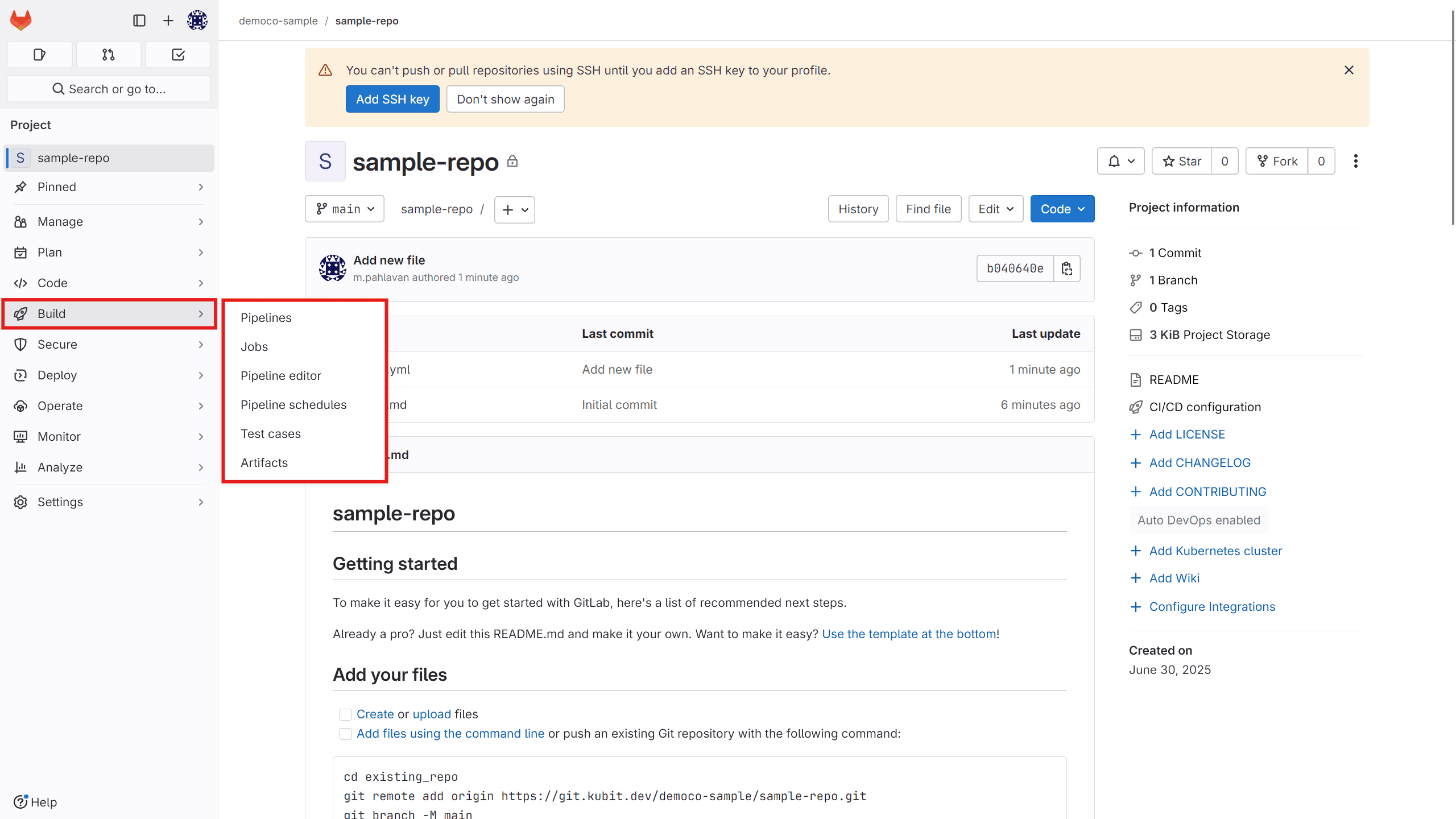Expand the Plan menu
1456x819 pixels.
tap(109, 252)
